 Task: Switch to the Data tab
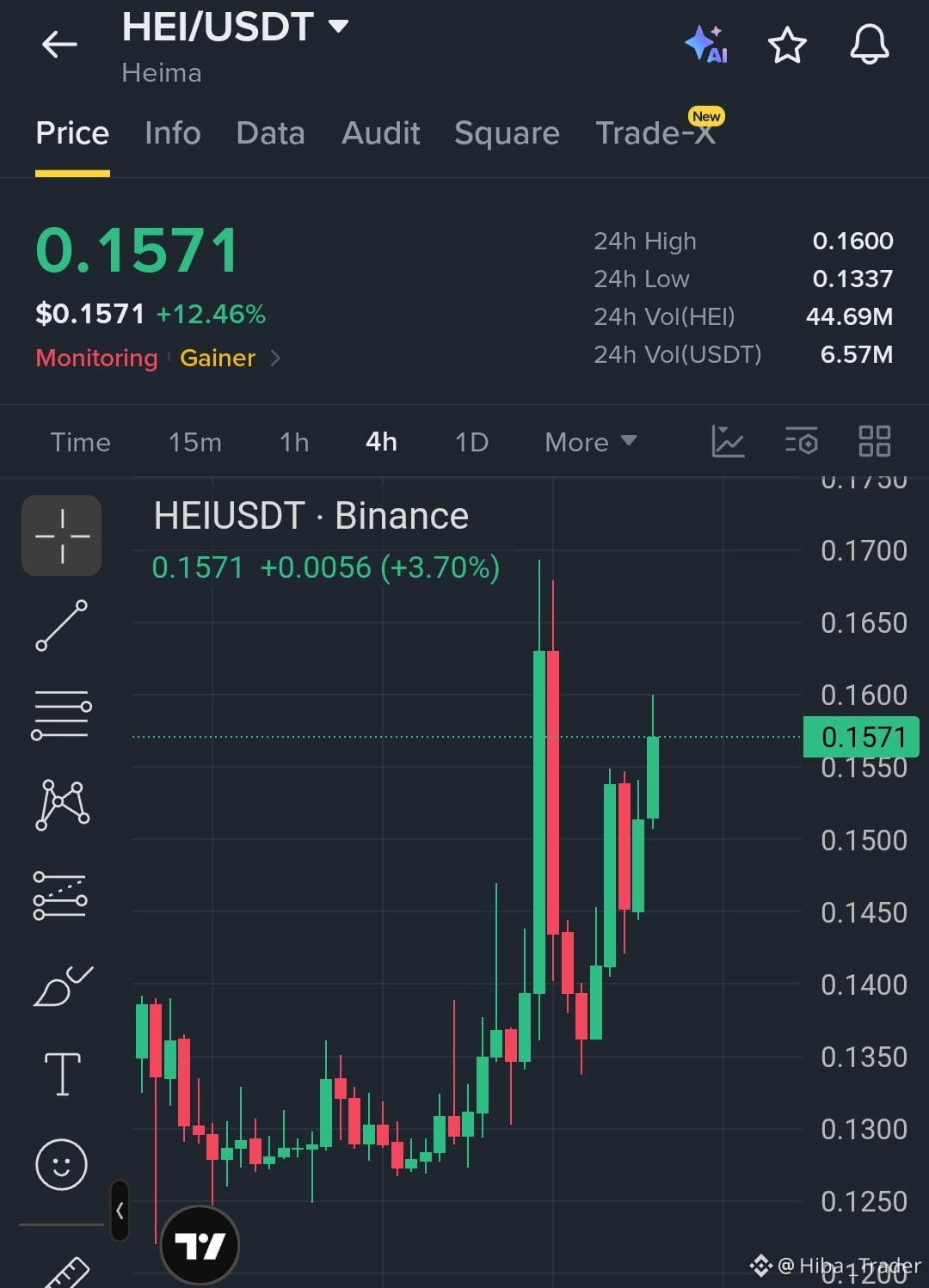pyautogui.click(x=271, y=133)
